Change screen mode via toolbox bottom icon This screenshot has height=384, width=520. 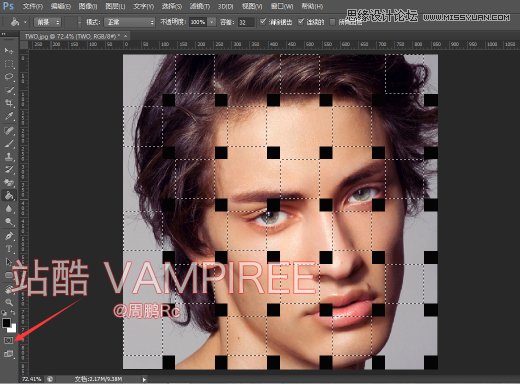click(x=9, y=354)
